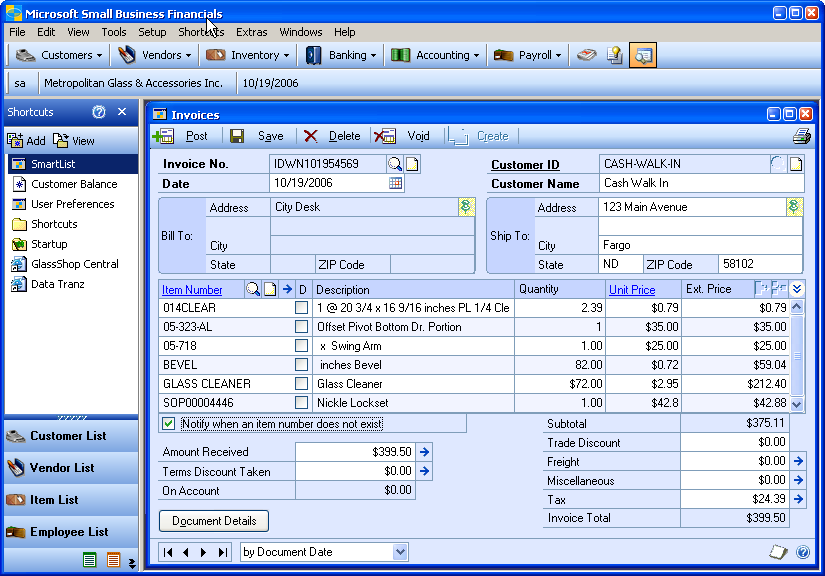Click the insert line icon in grid header
The image size is (825, 576).
pyautogui.click(x=761, y=288)
